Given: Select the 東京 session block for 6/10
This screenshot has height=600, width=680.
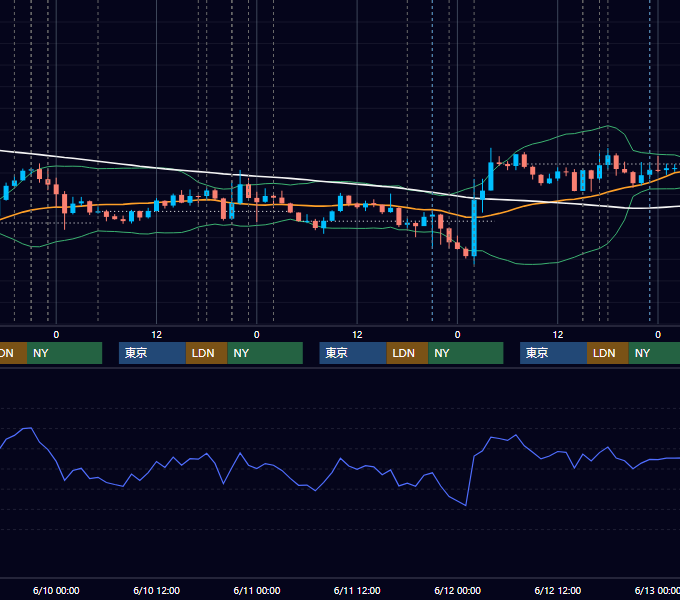Looking at the screenshot, I should (152, 353).
